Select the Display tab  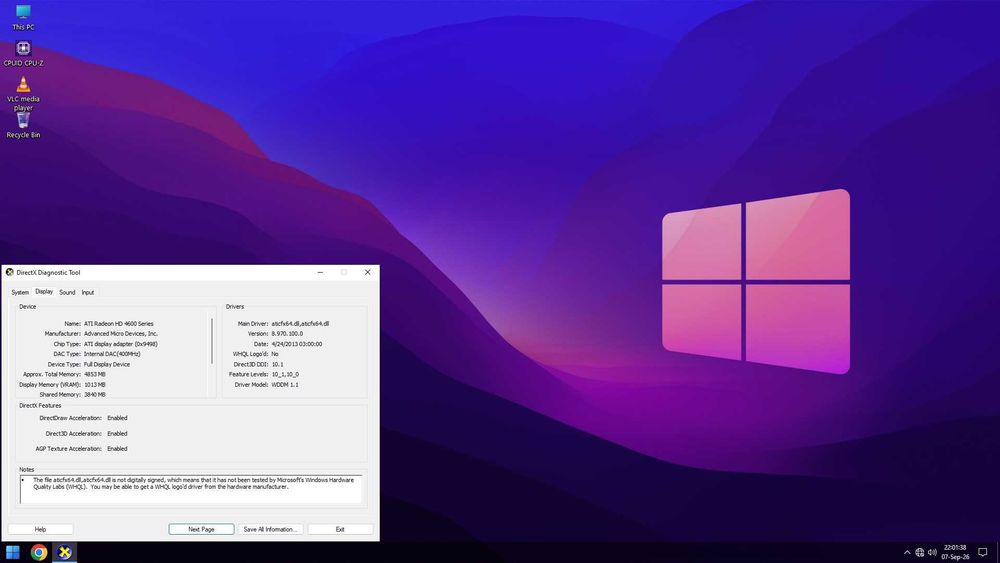tap(44, 291)
